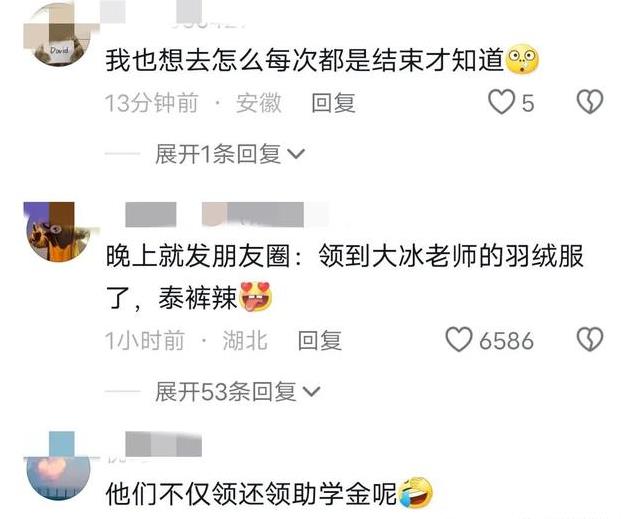The width and height of the screenshot is (636, 519).
Task: Select the comment about 大冰老师的羽绒服
Action: (344, 277)
